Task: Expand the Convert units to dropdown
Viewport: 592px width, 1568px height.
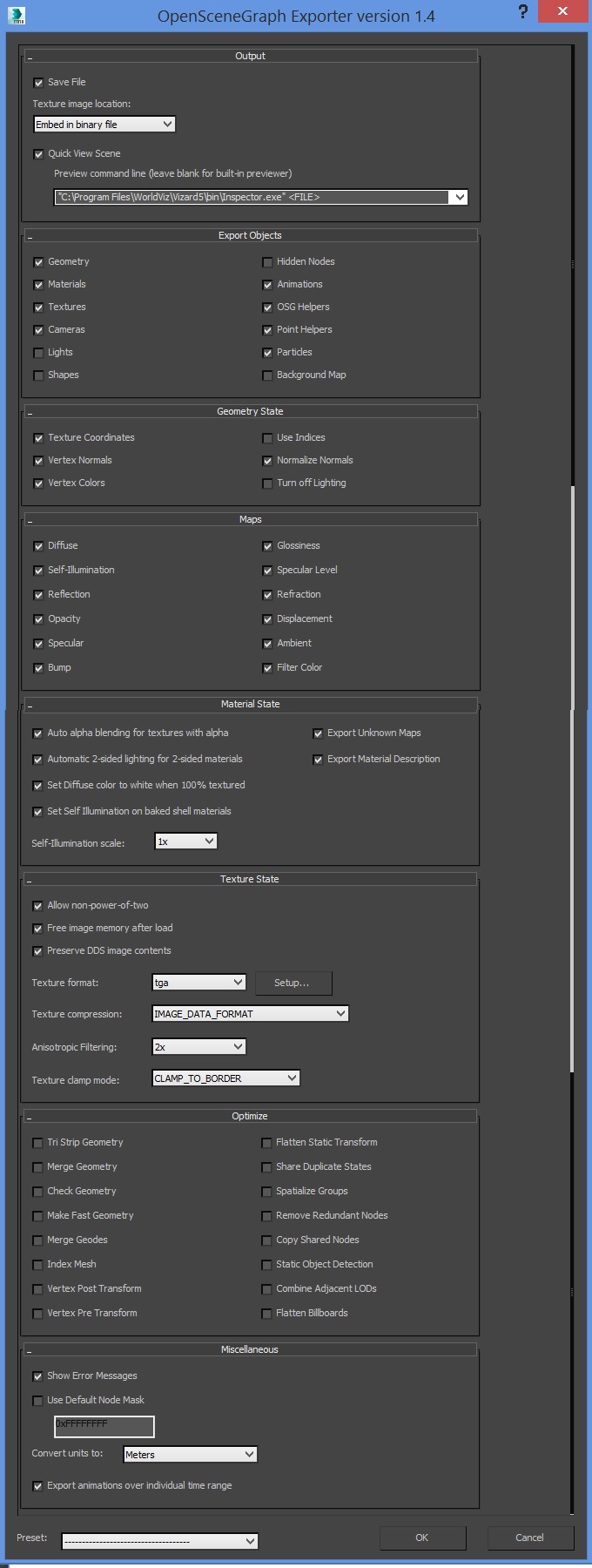Action: 190,1455
